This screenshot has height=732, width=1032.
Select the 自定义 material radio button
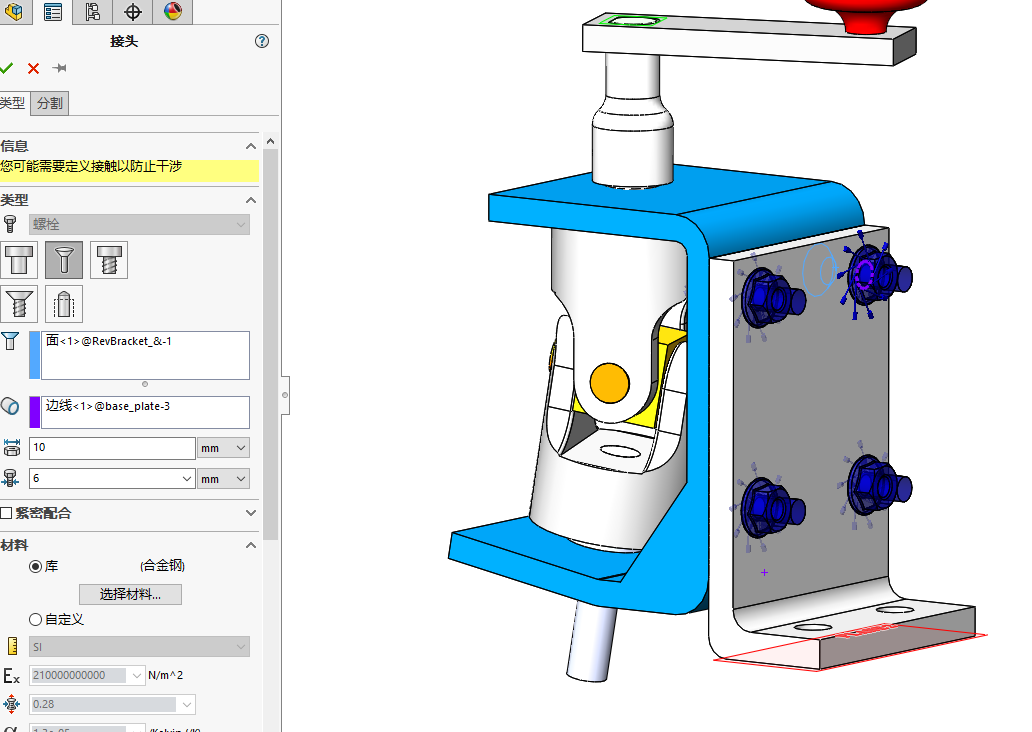(x=36, y=619)
